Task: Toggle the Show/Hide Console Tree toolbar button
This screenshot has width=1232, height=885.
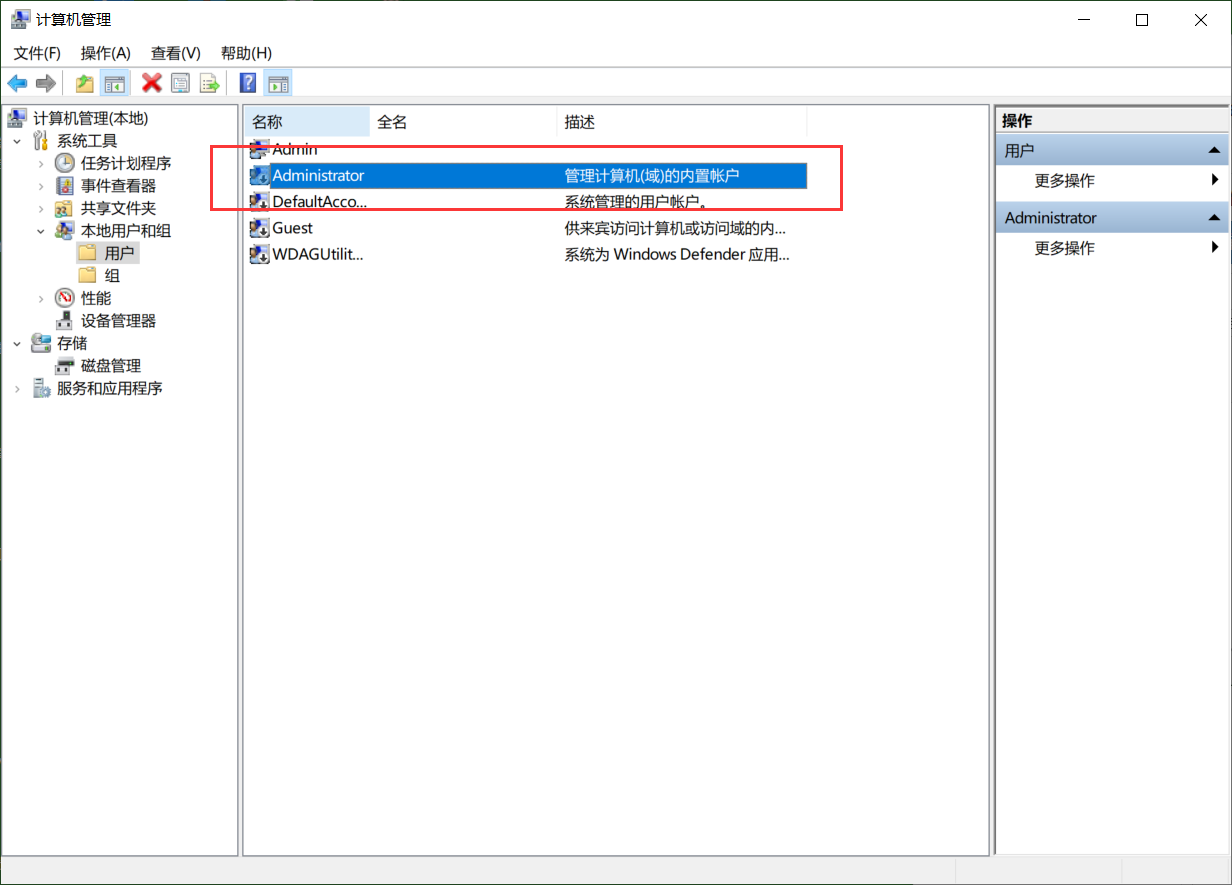Action: [115, 83]
